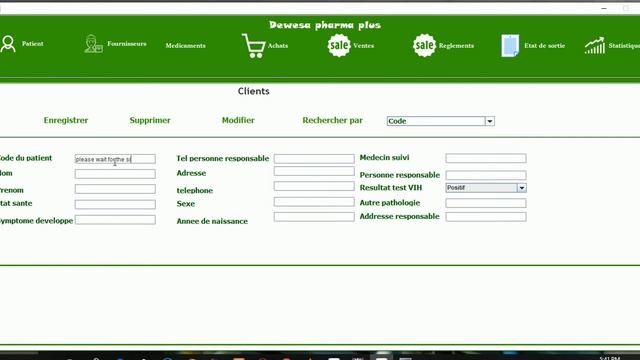This screenshot has height=360, width=640.
Task: Click the Positif value in VIH combo box
Action: [481, 188]
